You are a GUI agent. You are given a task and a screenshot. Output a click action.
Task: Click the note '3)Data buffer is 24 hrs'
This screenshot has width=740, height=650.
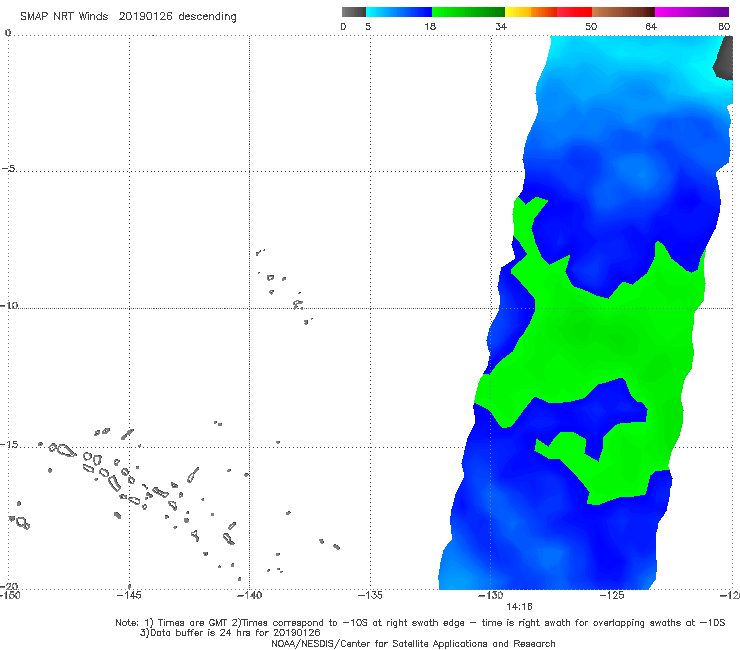pos(230,633)
